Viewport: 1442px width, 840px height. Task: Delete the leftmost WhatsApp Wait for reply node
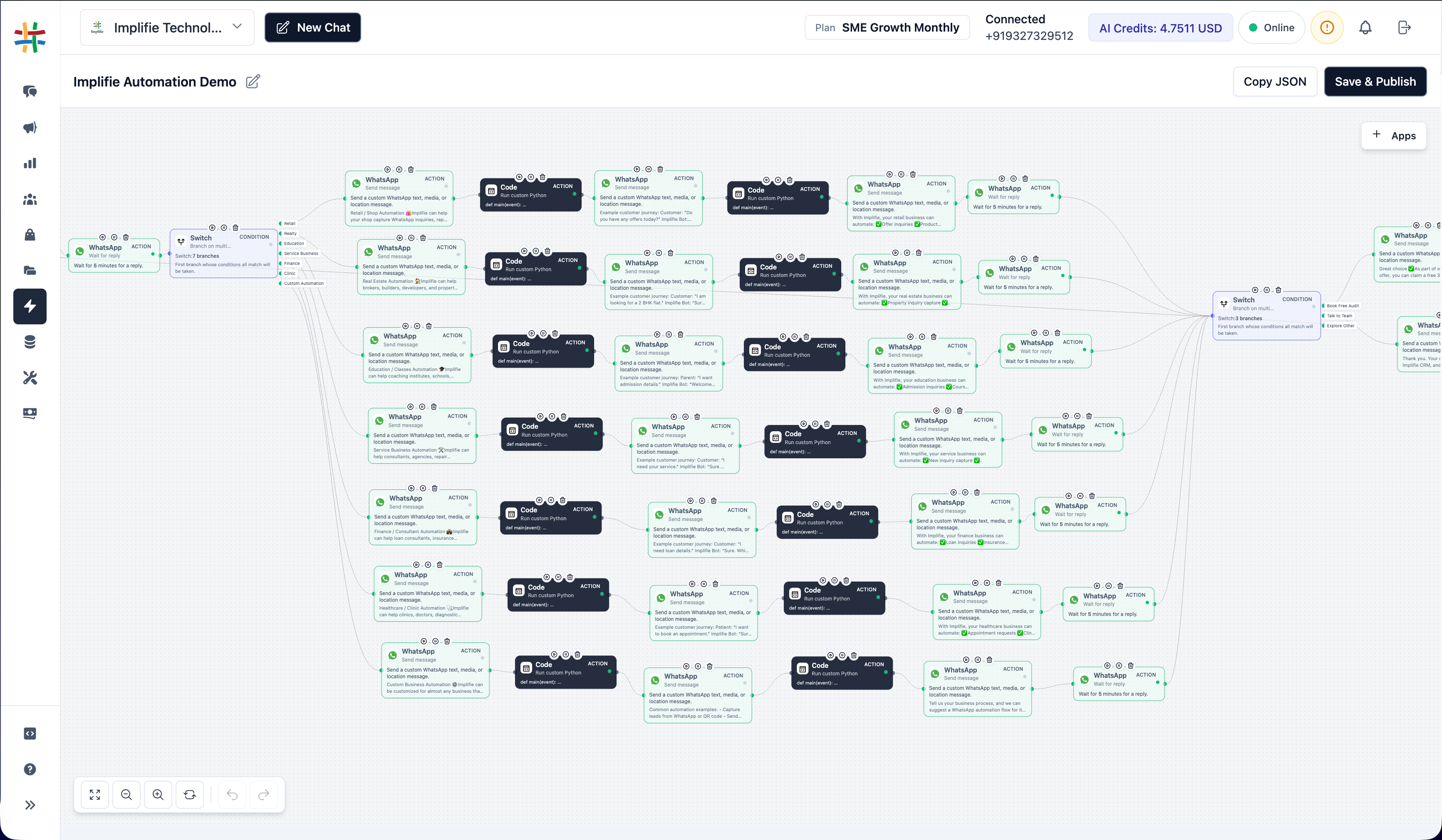click(x=126, y=237)
